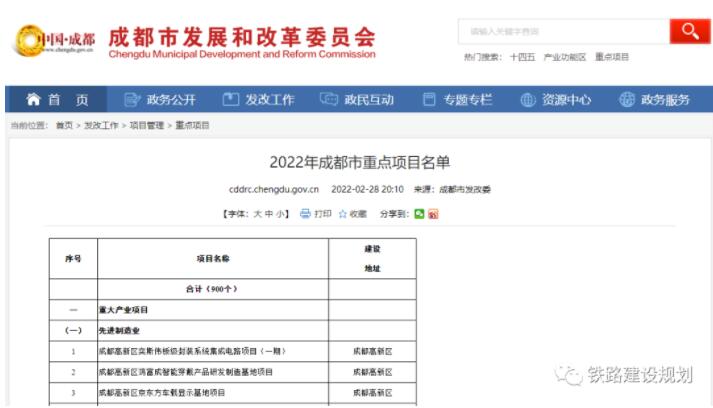The width and height of the screenshot is (713, 408).
Task: Click hot search term 产业功能区
Action: tap(565, 57)
